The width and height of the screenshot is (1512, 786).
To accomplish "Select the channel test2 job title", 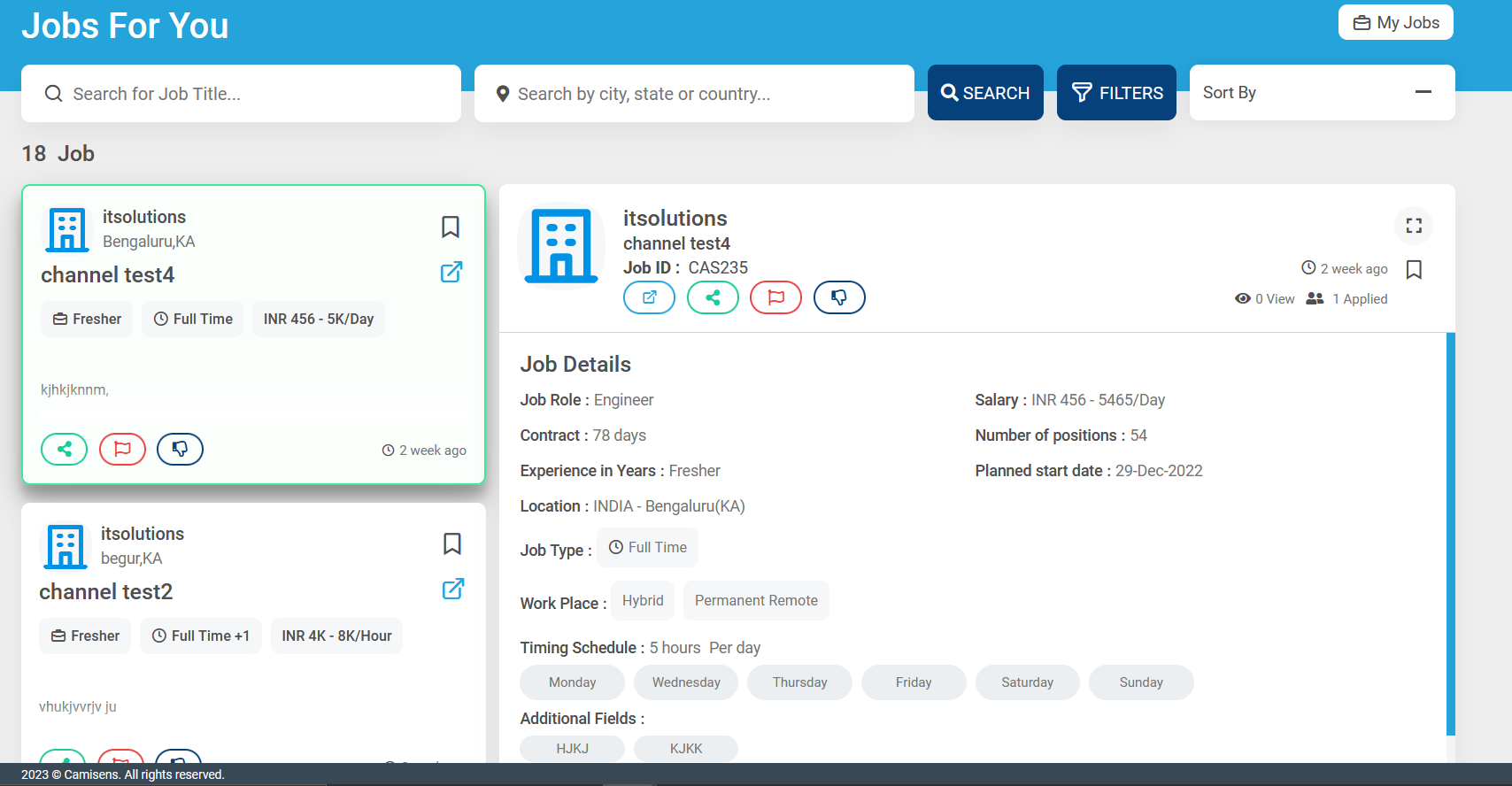I will tap(105, 592).
